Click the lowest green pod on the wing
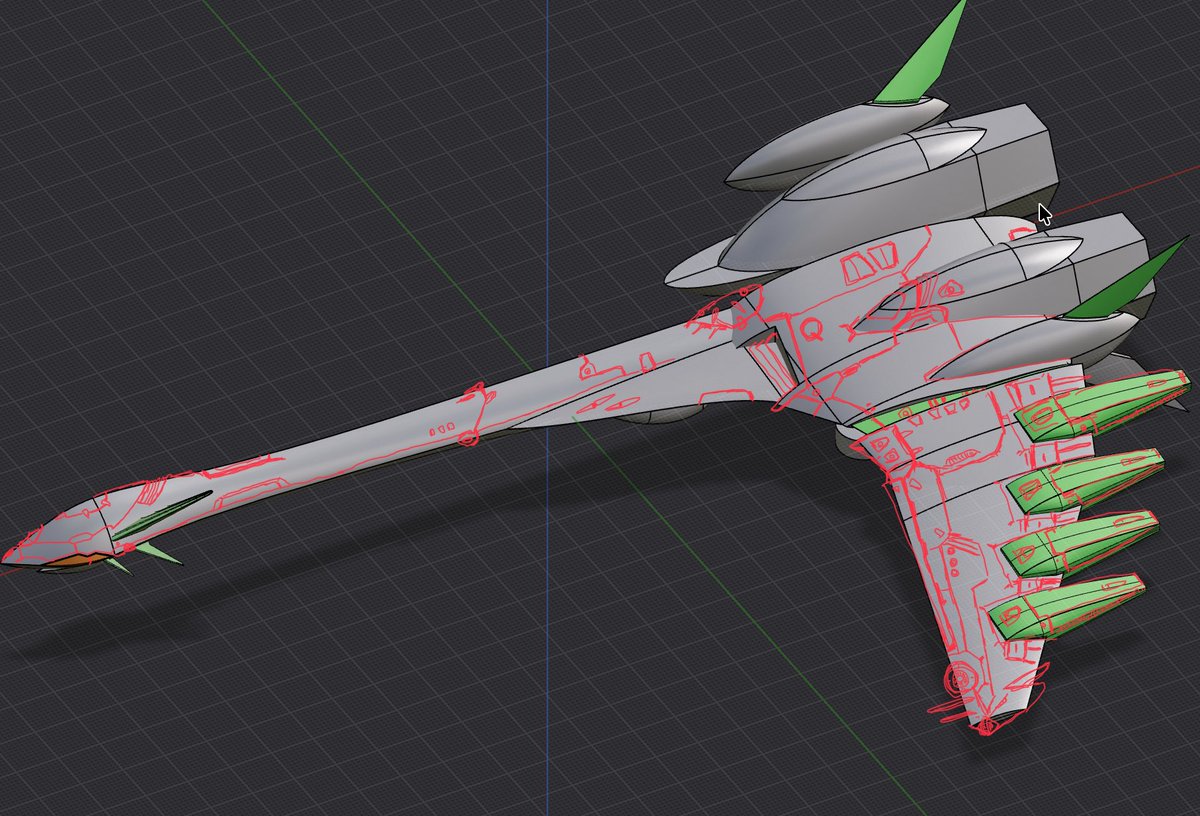This screenshot has width=1200, height=816. (x=1065, y=608)
